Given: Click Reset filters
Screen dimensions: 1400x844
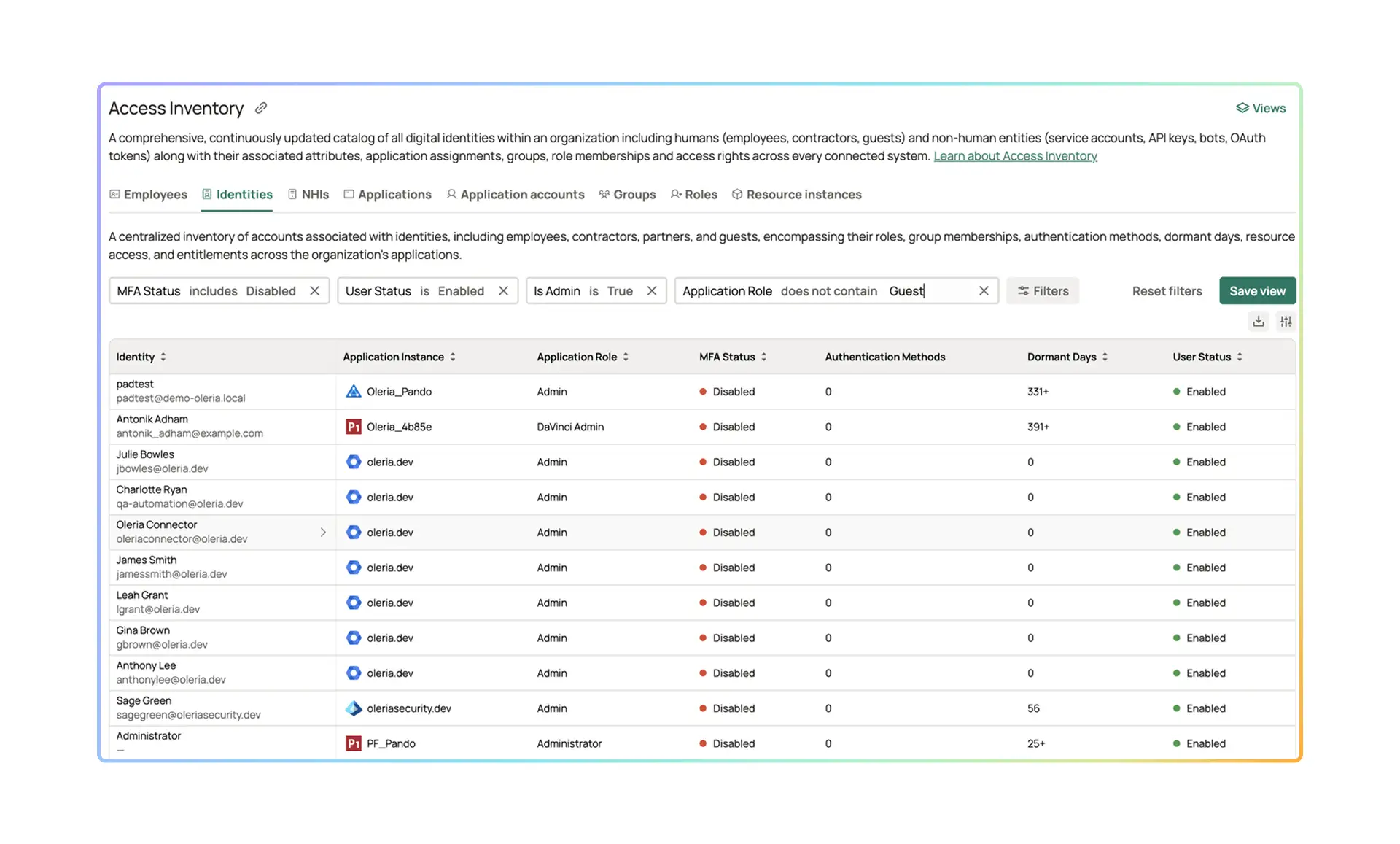Looking at the screenshot, I should (1167, 291).
